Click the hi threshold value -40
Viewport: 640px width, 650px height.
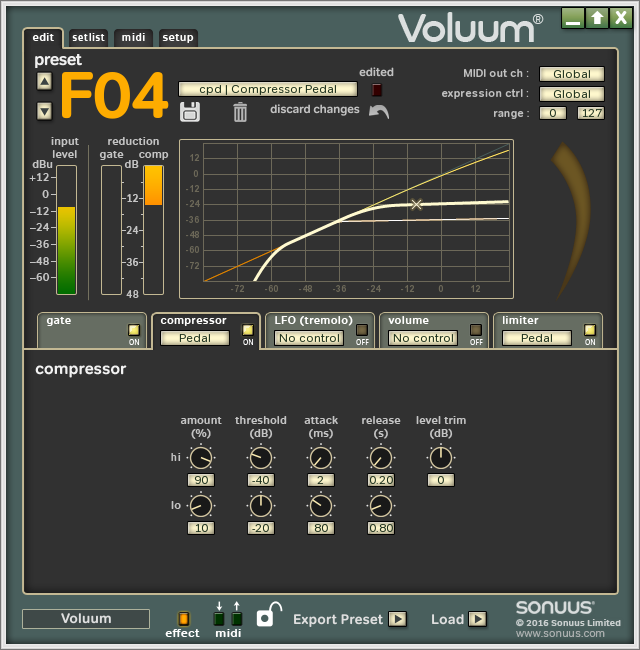[261, 480]
